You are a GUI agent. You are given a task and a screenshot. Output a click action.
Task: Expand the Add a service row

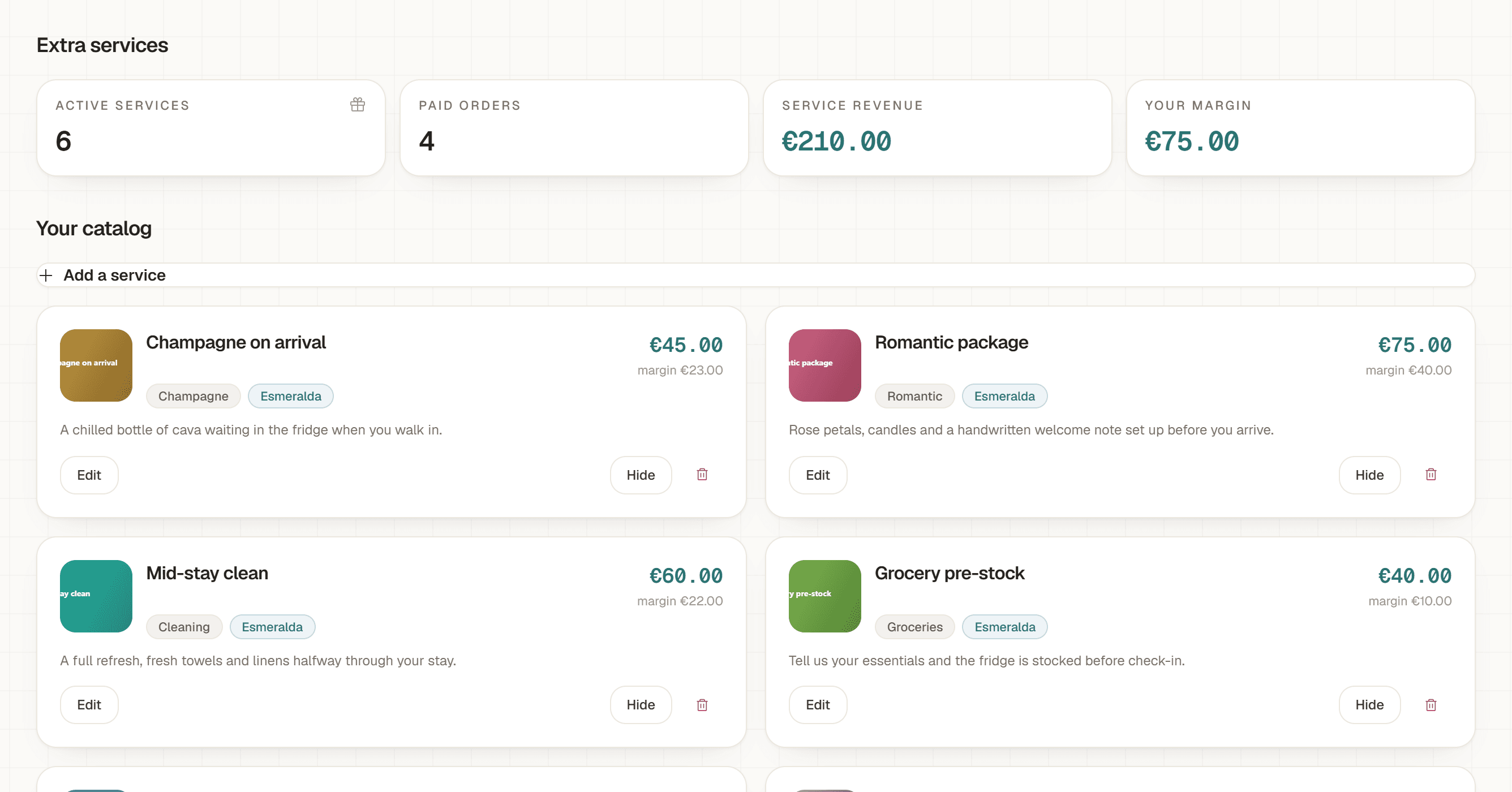(x=755, y=275)
